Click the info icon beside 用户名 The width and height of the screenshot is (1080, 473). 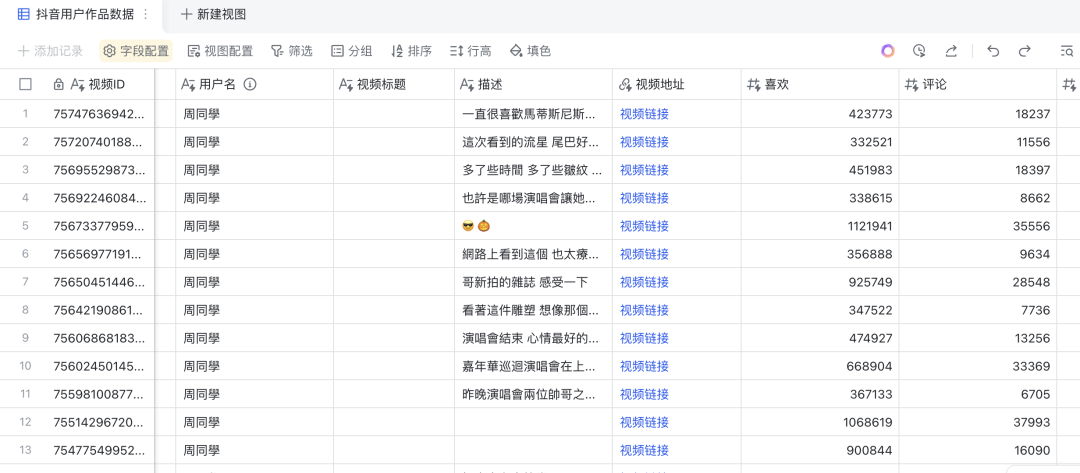250,84
